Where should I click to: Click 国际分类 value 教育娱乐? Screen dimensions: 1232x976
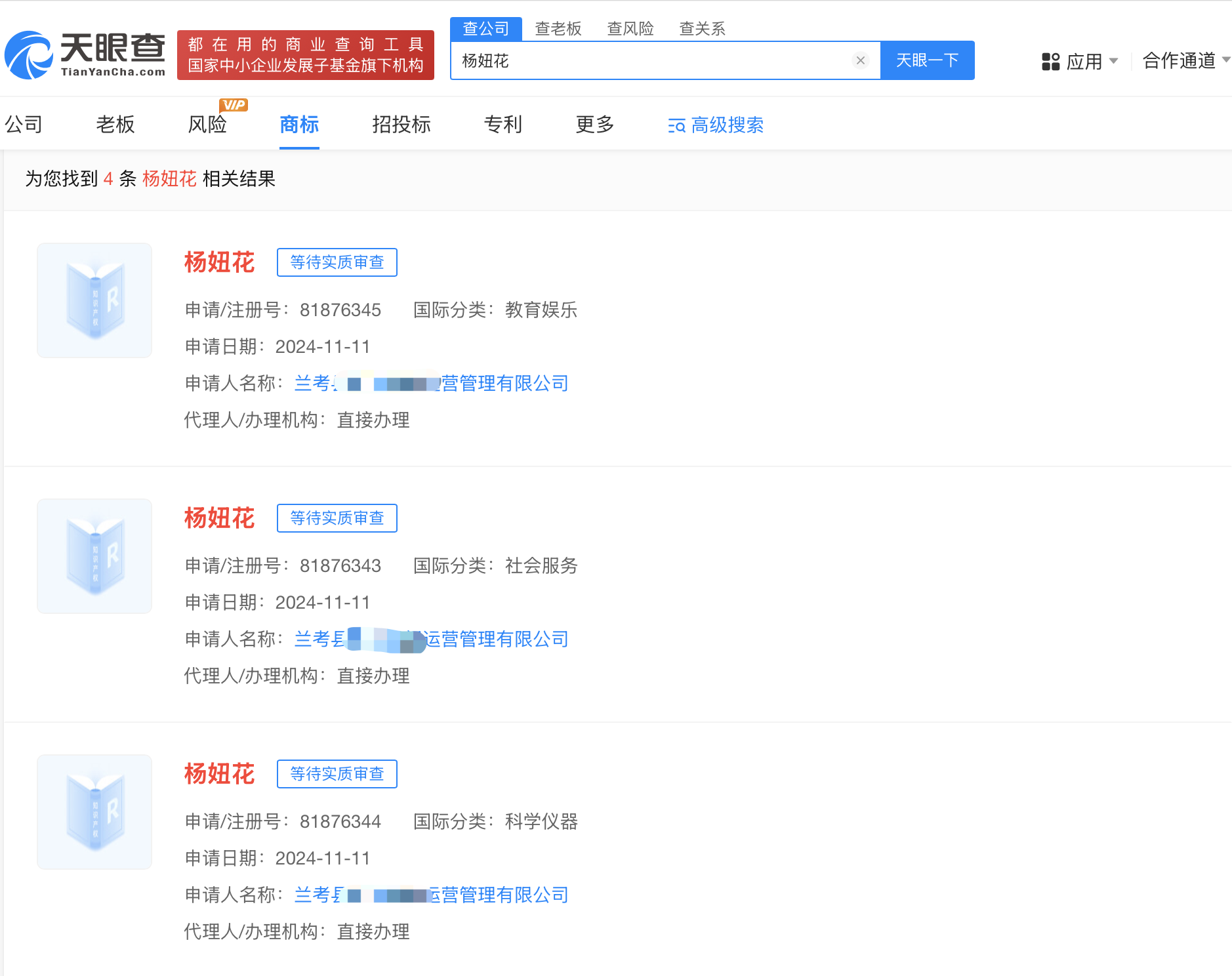tap(541, 310)
